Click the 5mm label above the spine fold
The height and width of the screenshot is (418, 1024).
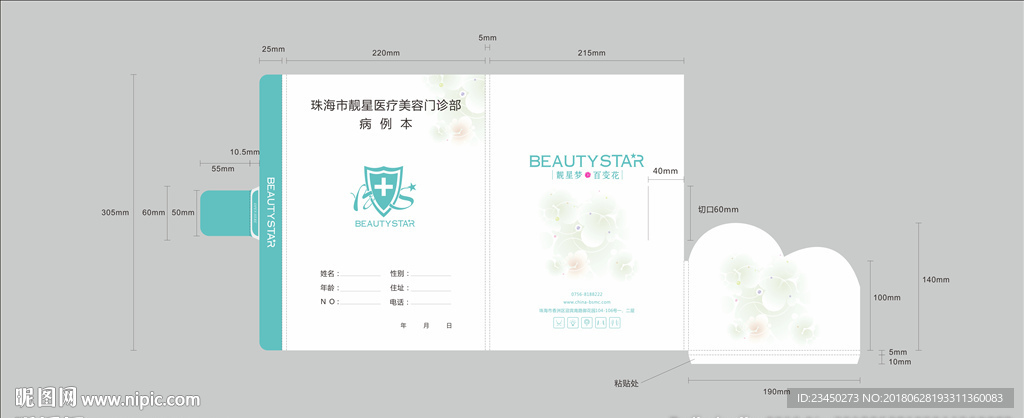click(487, 39)
